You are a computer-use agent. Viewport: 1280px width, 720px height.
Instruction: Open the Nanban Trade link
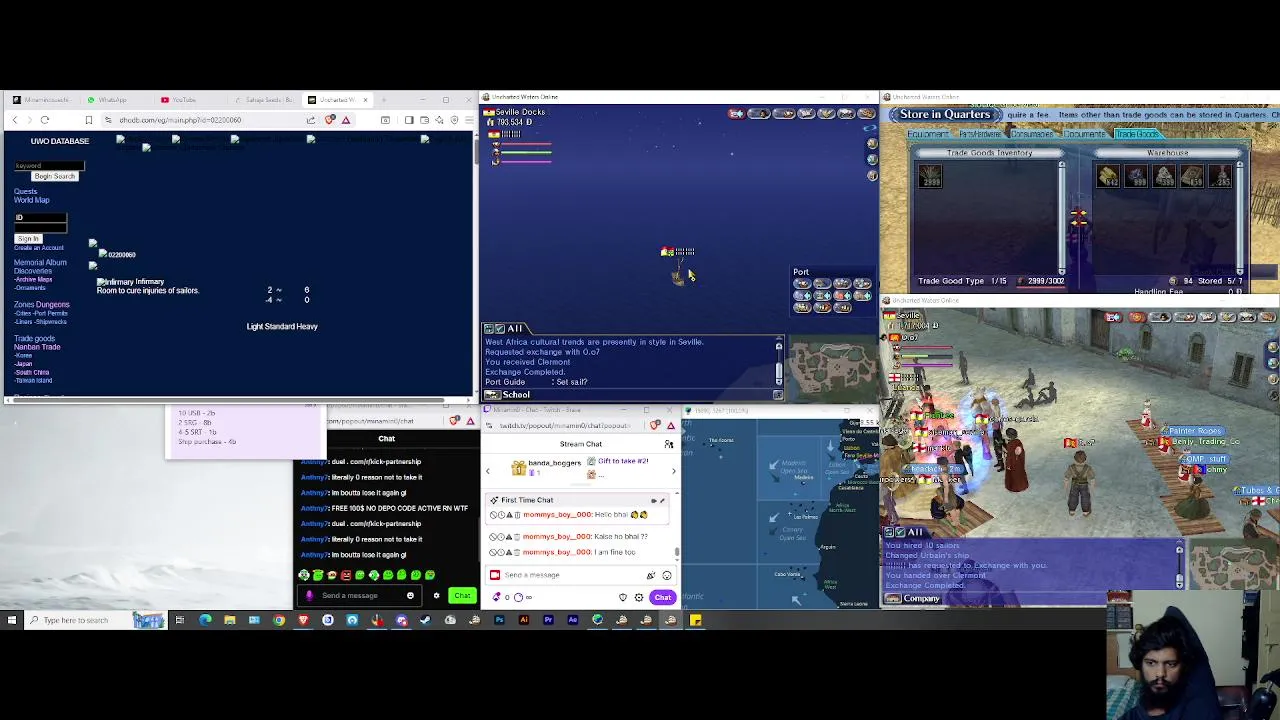click(37, 347)
